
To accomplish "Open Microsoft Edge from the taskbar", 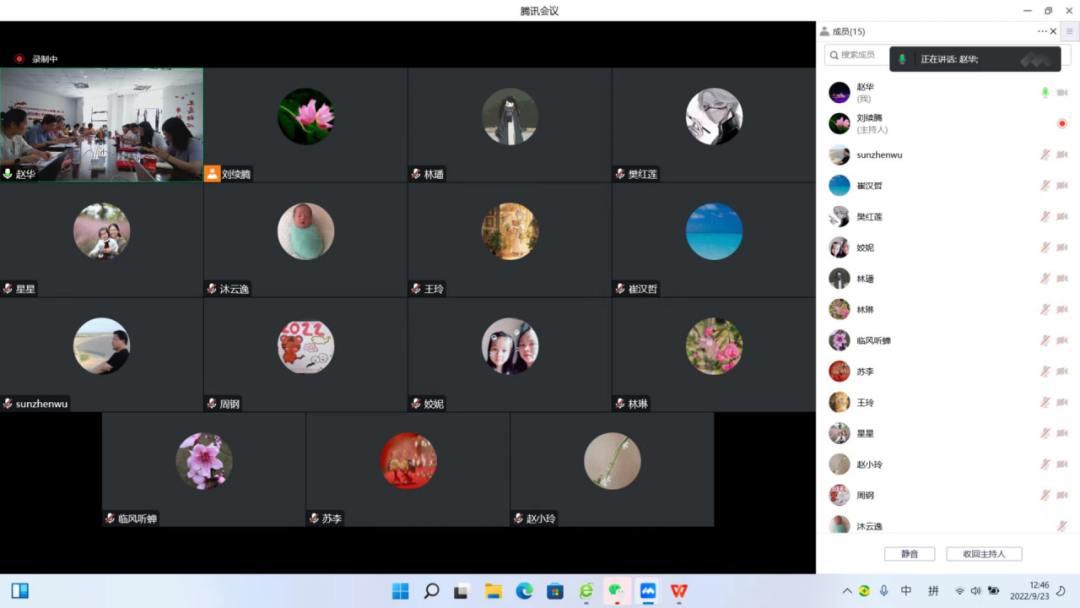I will tap(524, 591).
